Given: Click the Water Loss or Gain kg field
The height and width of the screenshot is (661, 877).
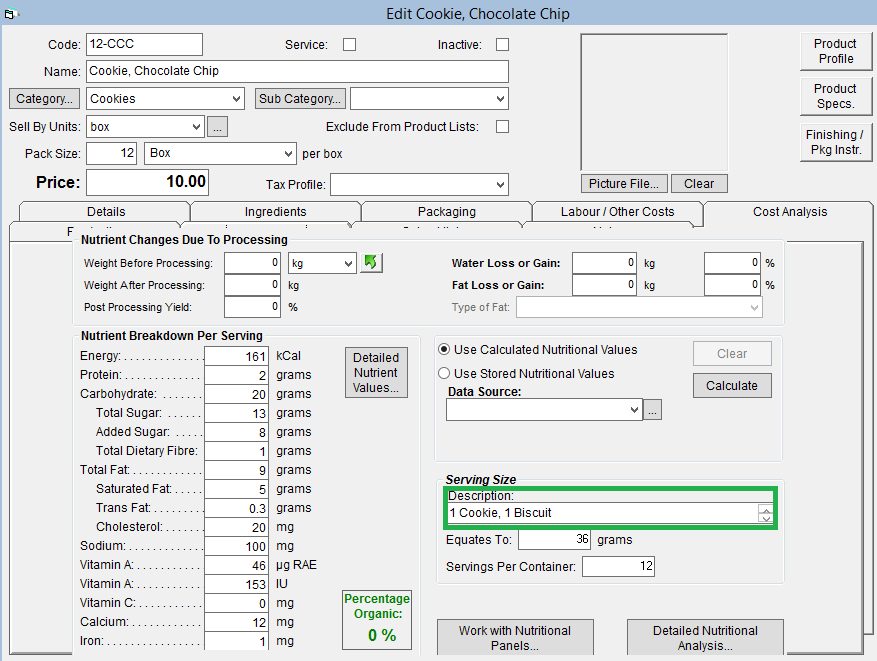Looking at the screenshot, I should (604, 263).
